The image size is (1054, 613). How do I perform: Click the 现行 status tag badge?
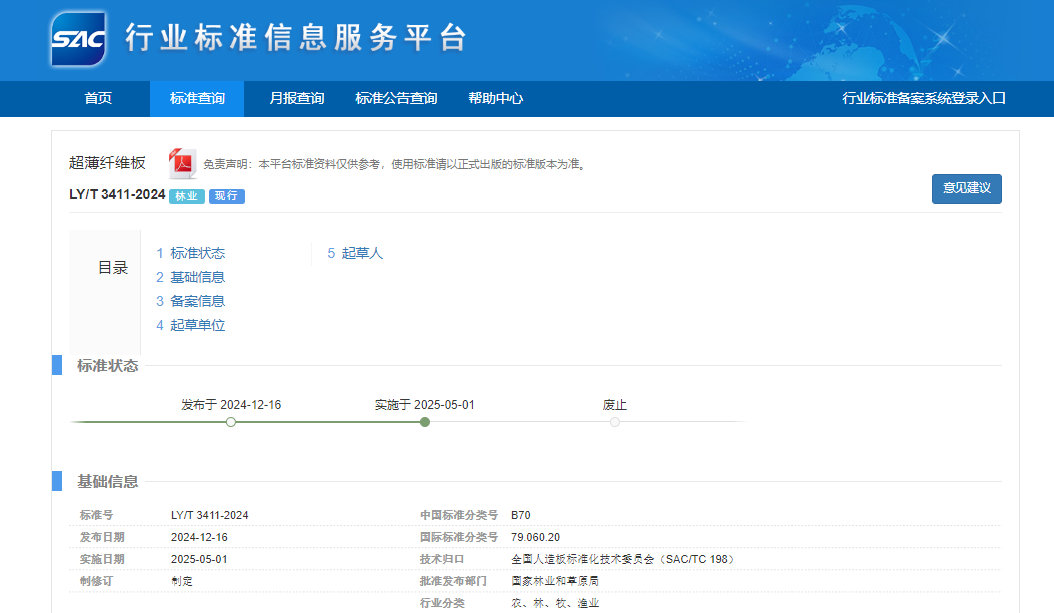coord(226,196)
